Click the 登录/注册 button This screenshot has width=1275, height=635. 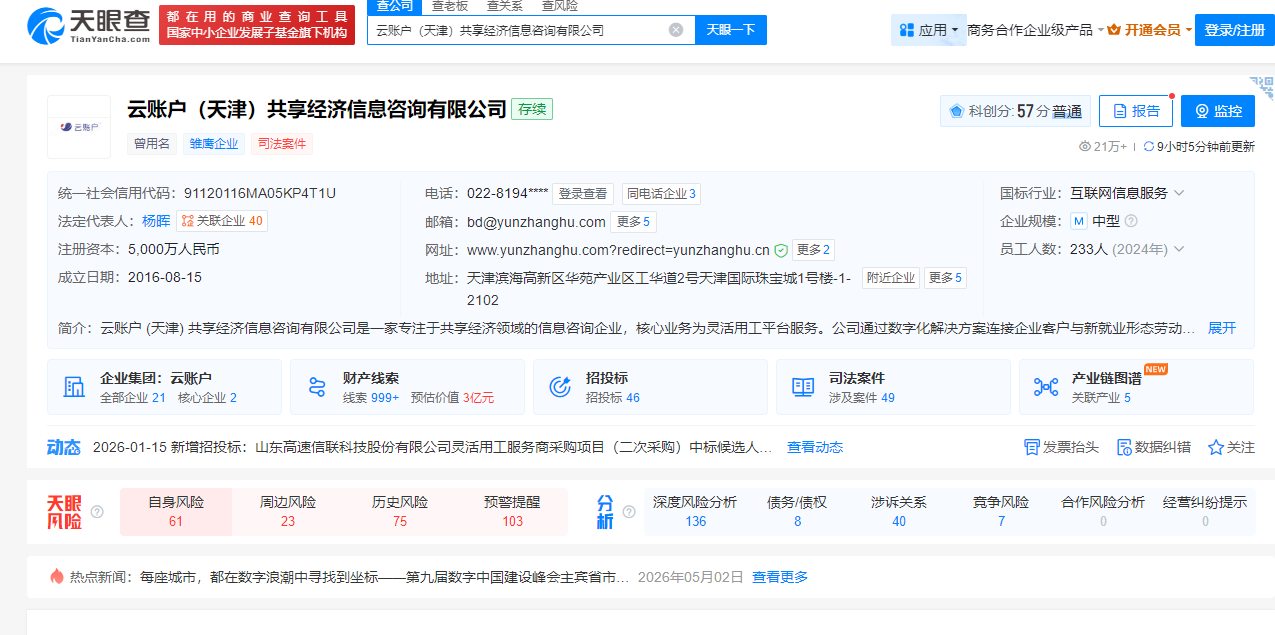[1235, 30]
